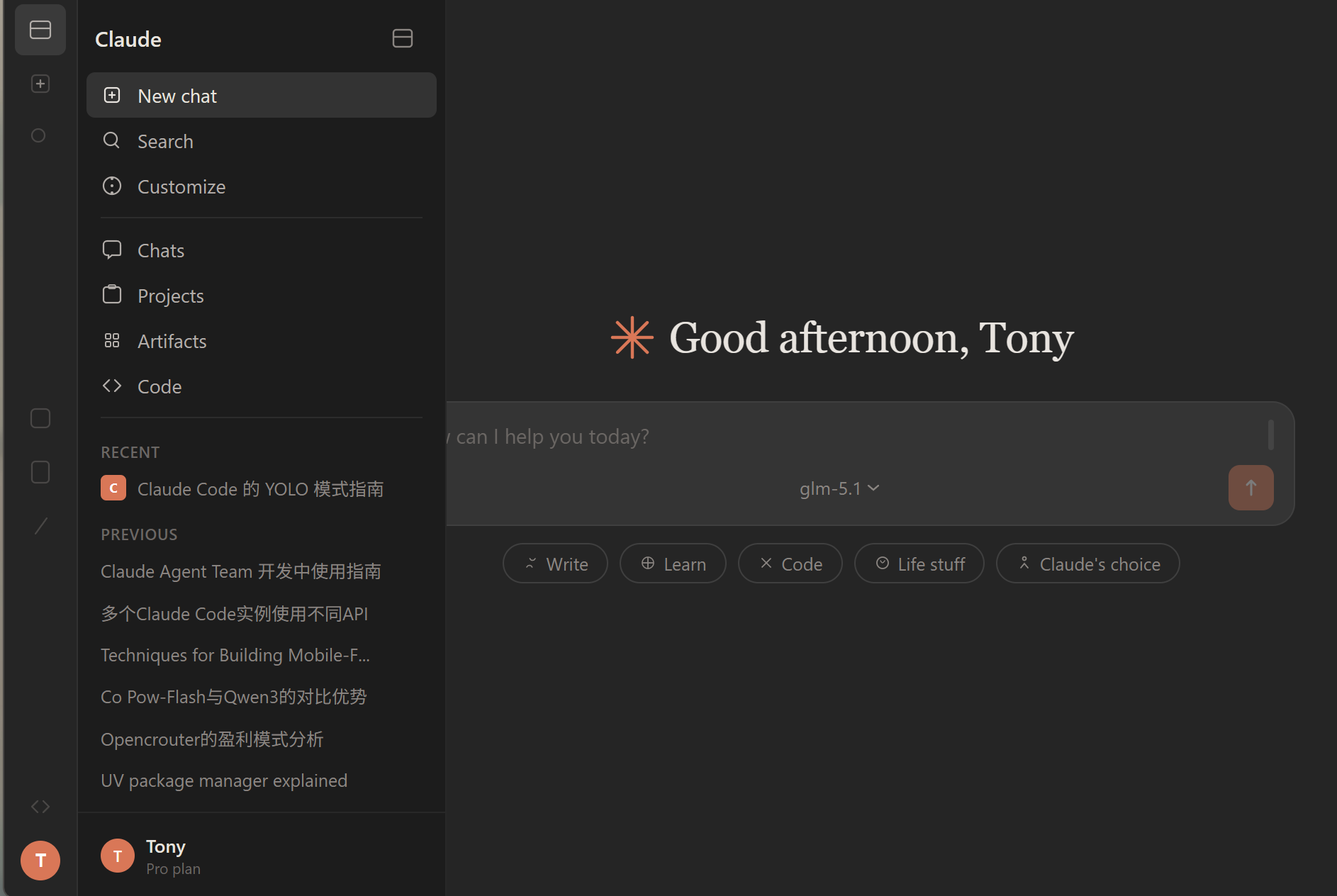Click the code brackets icon in left rail

coord(40,807)
